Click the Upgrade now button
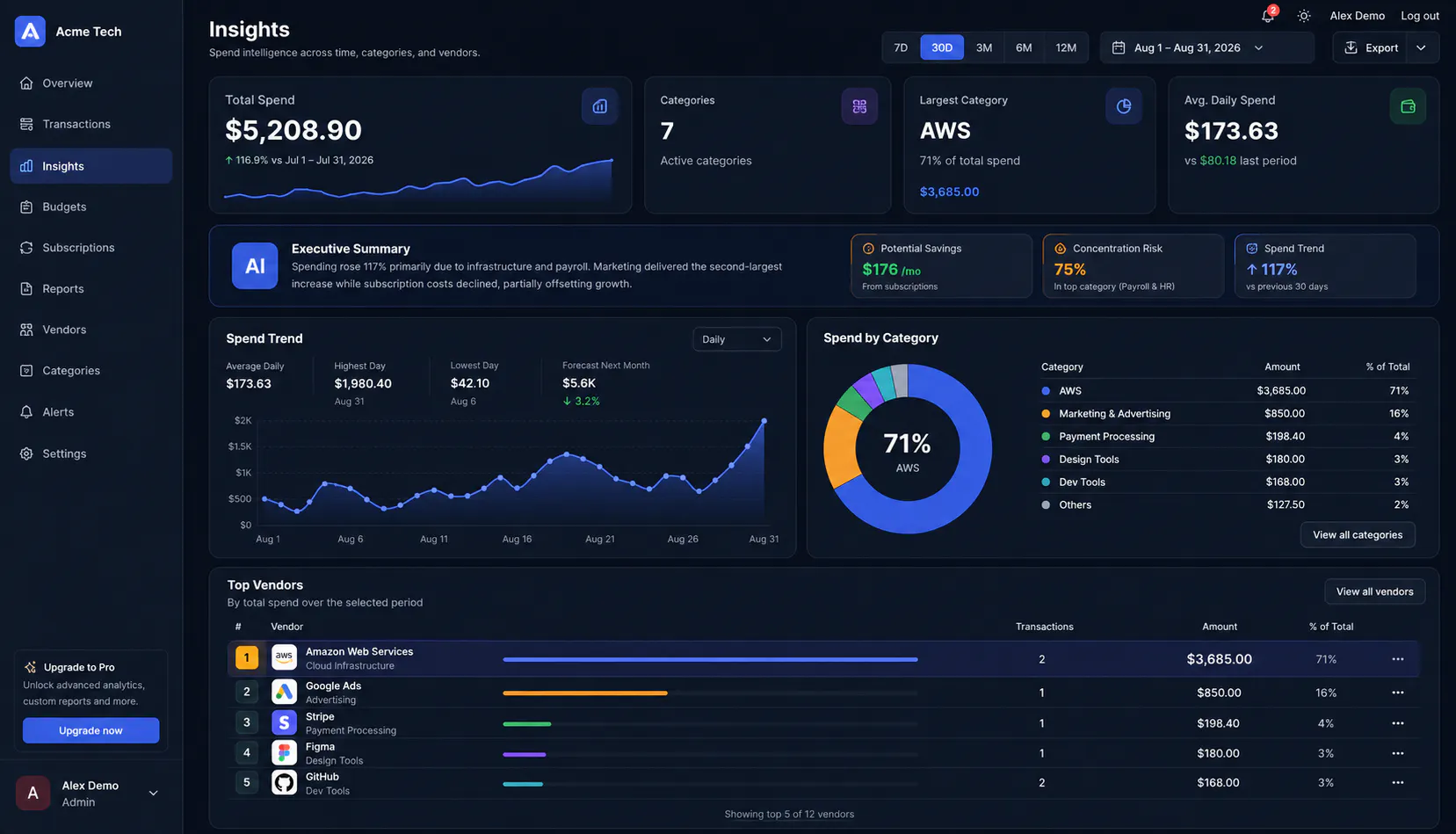 [91, 730]
